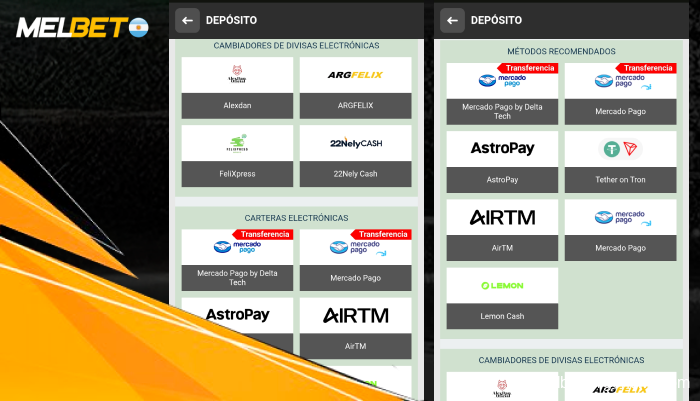
Task: Select AIRTM logo in left panel
Action: 355,315
